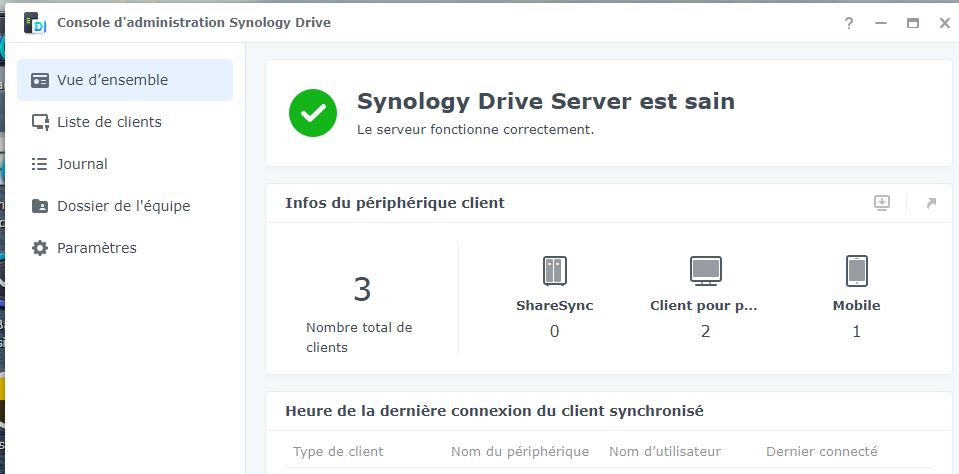The width and height of the screenshot is (959, 474).
Task: Click the Mobile label
Action: (x=856, y=306)
